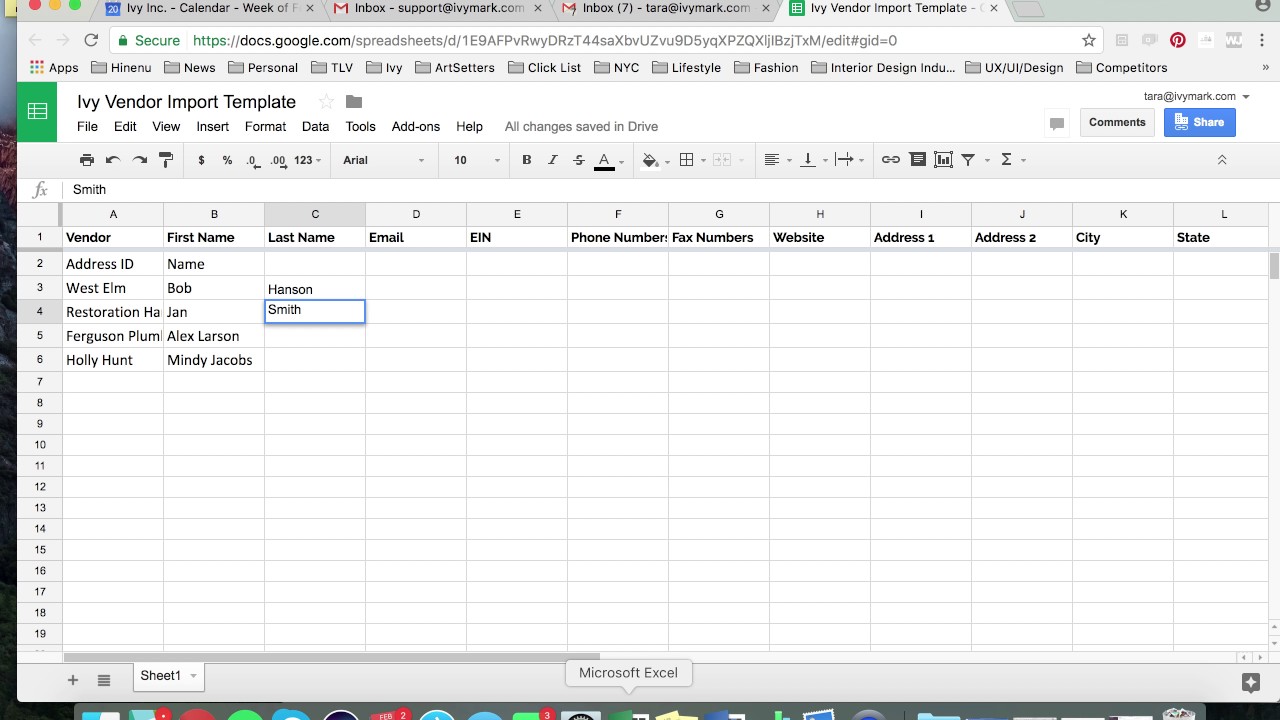The width and height of the screenshot is (1280, 720).
Task: Open the vertical align dropdown
Action: (813, 160)
